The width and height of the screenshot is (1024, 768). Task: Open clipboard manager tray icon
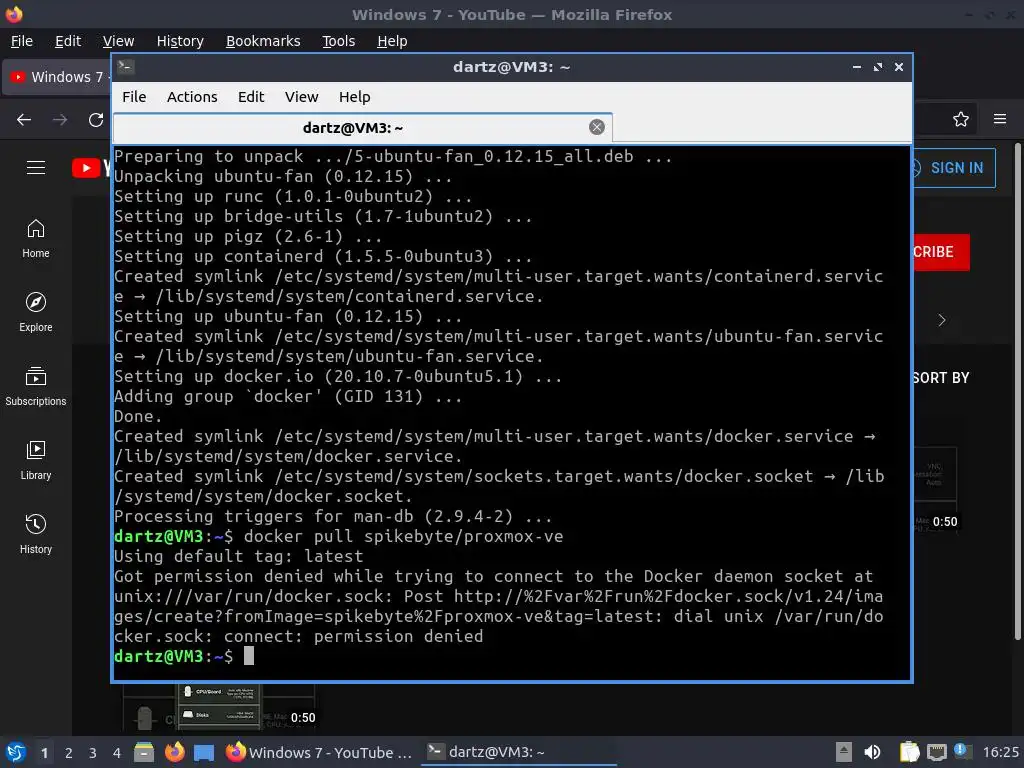pos(908,752)
